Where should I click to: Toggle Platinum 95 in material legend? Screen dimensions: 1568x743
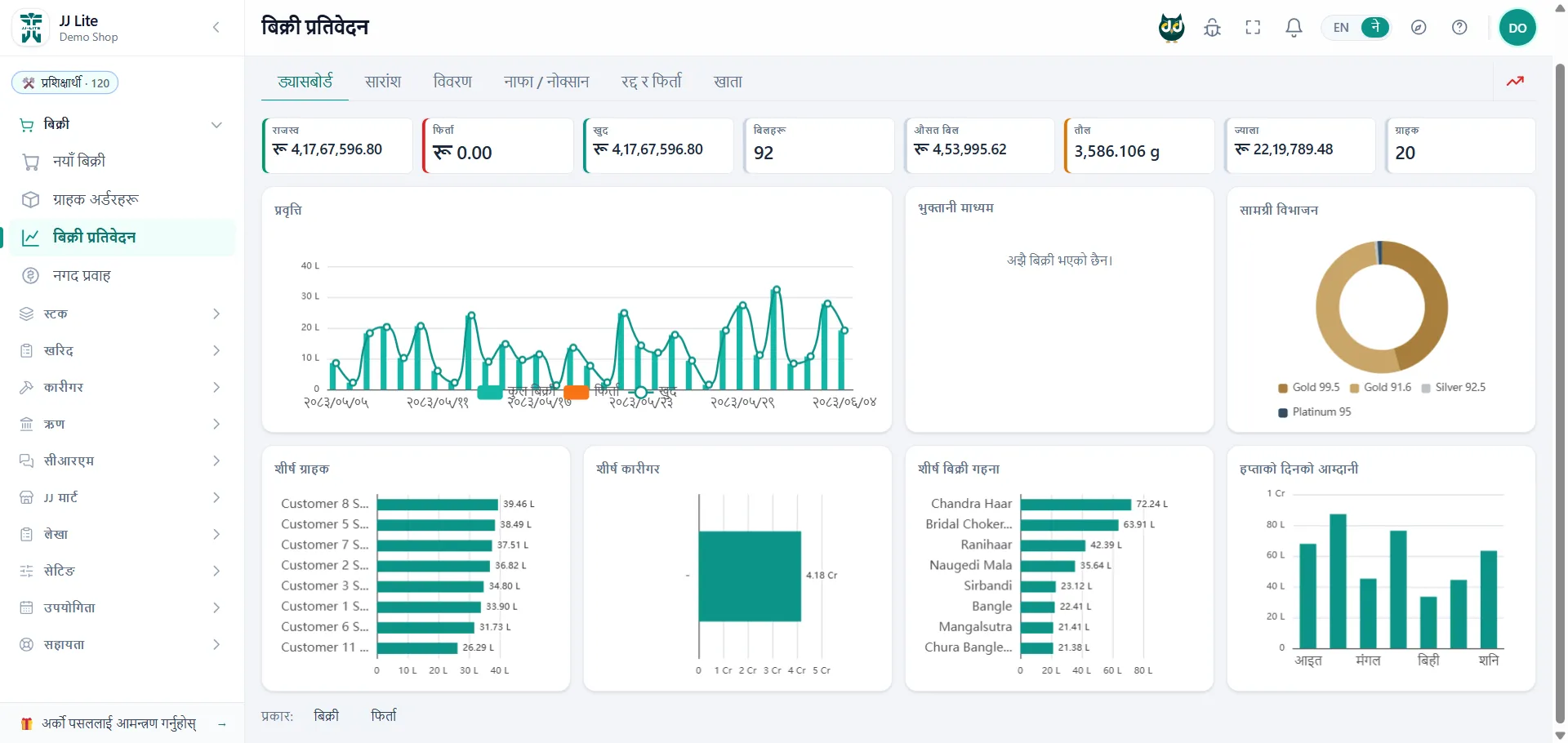(x=1315, y=412)
